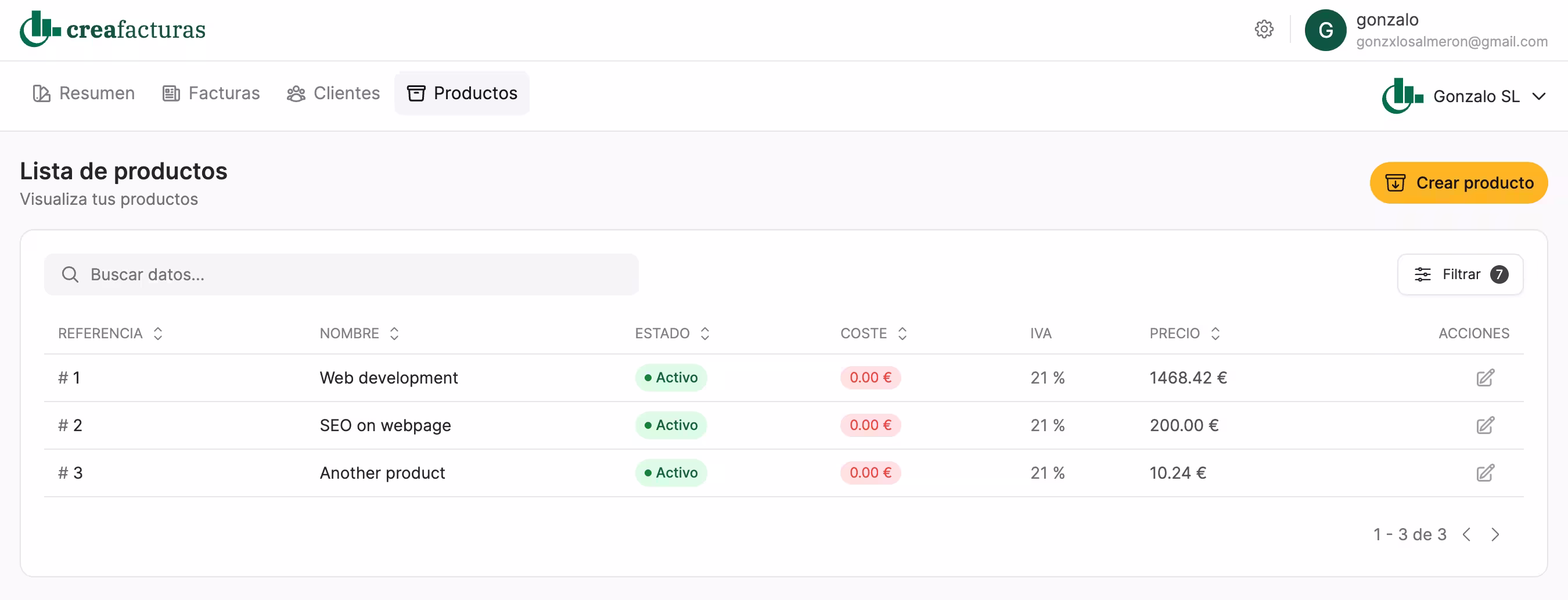
Task: Open edit for Another product row
Action: (x=1484, y=472)
